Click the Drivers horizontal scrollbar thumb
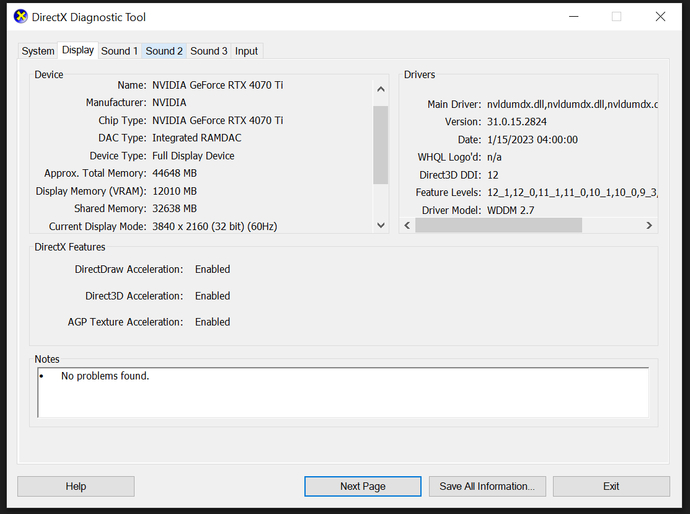This screenshot has width=690, height=514. pyautogui.click(x=499, y=226)
